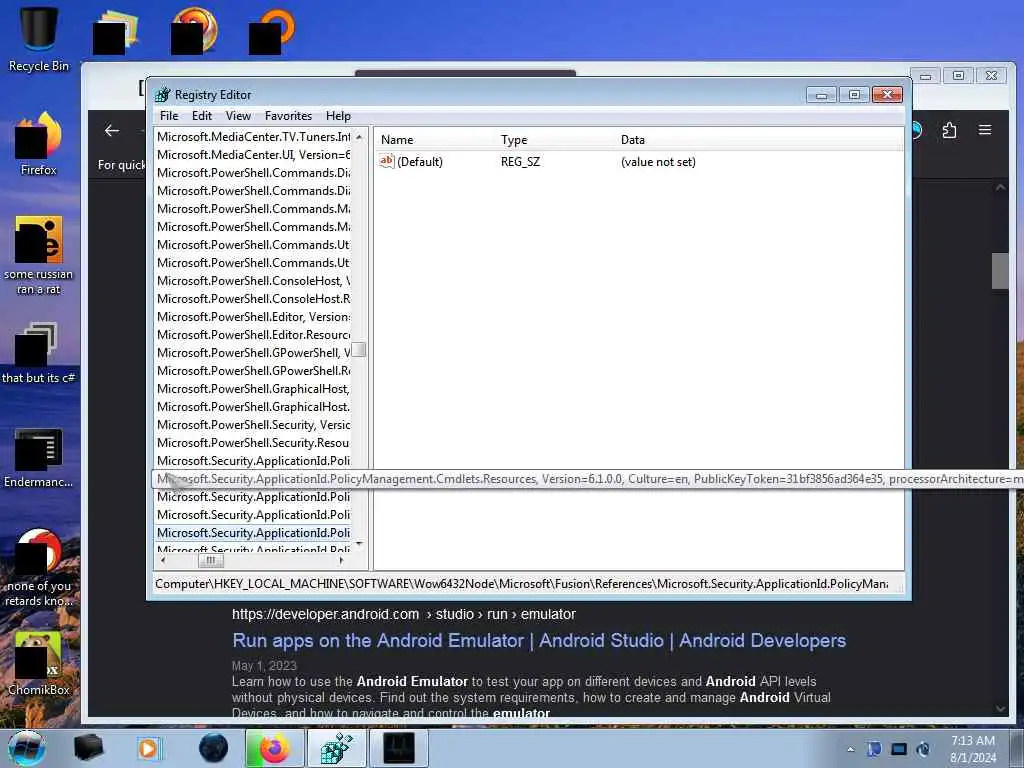Viewport: 1024px width, 768px height.
Task: Open the File menu in Registry Editor
Action: (x=168, y=116)
